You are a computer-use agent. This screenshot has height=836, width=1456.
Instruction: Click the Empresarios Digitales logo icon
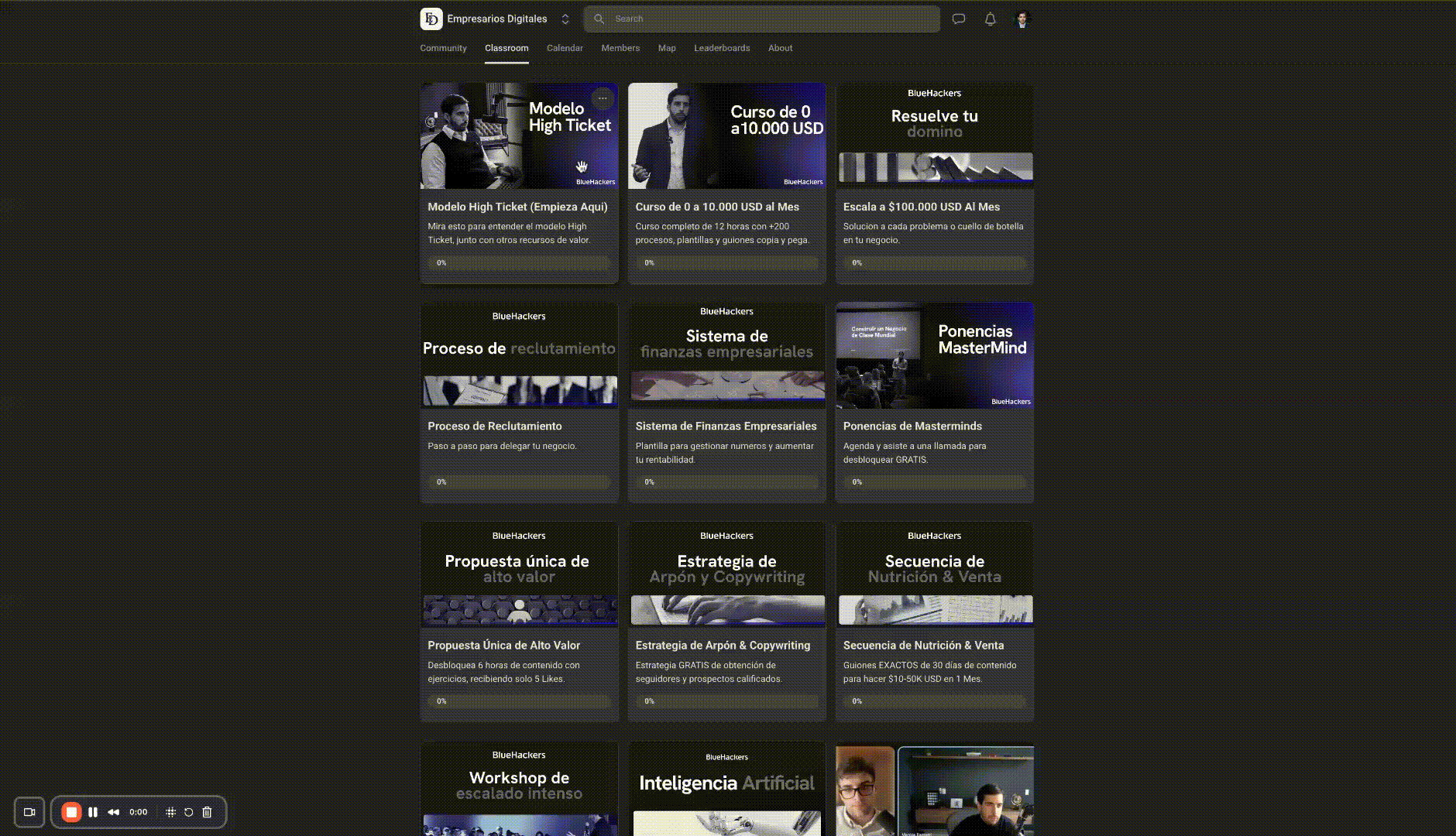tap(431, 19)
